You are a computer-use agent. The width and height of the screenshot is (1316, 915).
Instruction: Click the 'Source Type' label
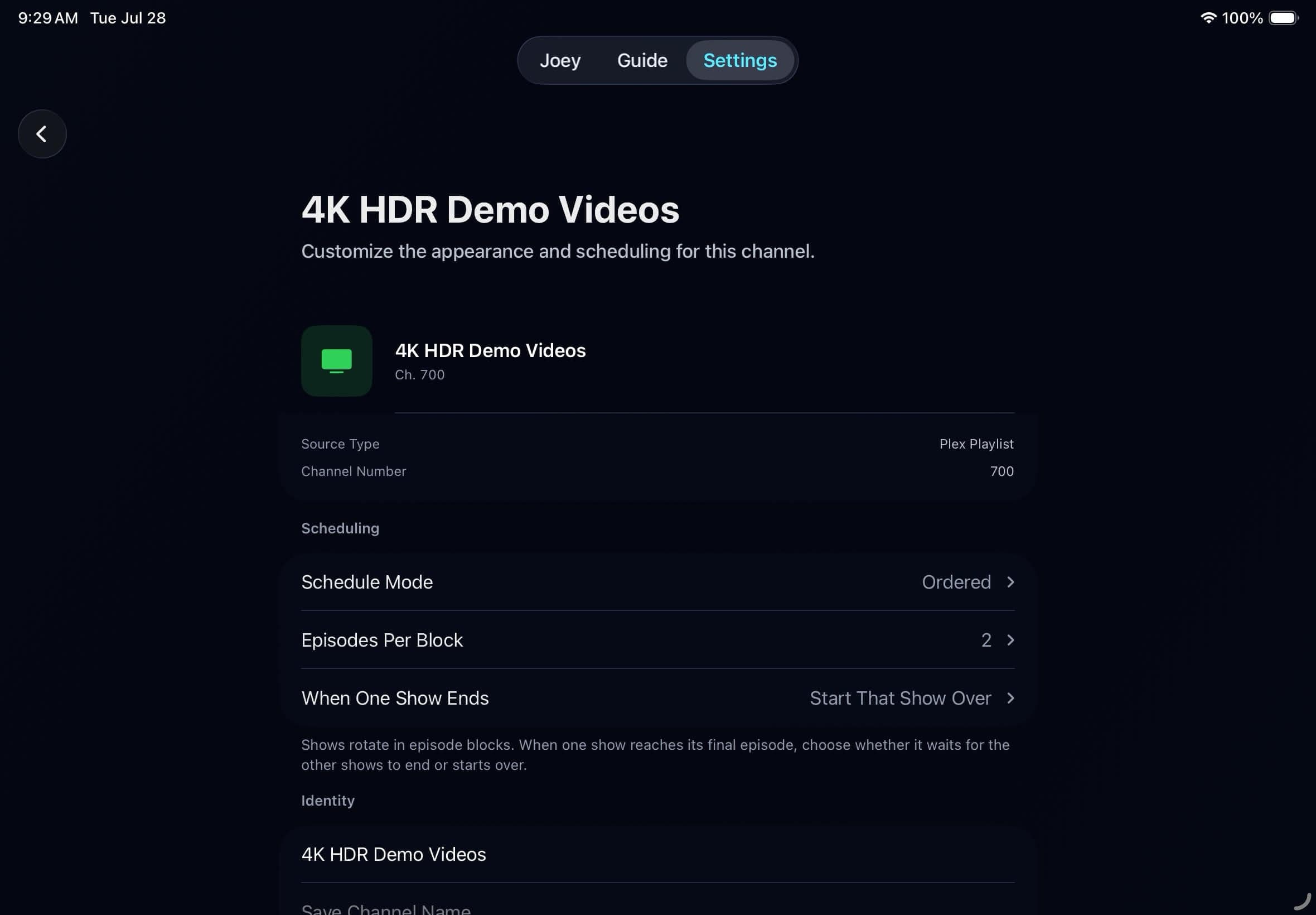pos(340,444)
